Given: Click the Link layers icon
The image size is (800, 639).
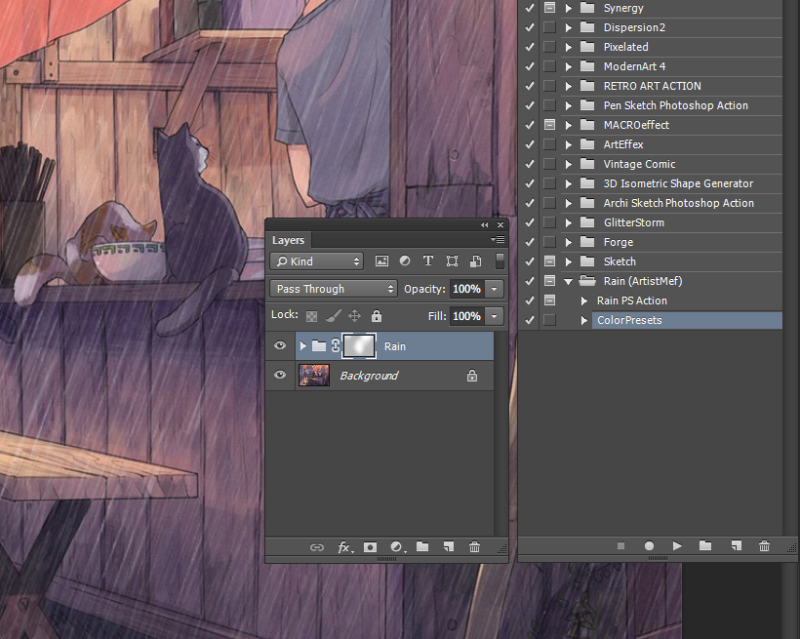Looking at the screenshot, I should (317, 547).
